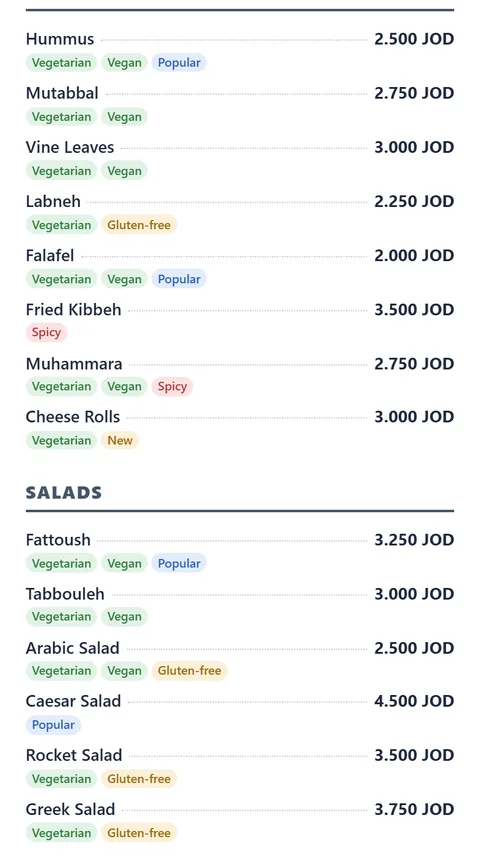
Task: Select the Popular tag under Caesar Salad
Action: (53, 725)
